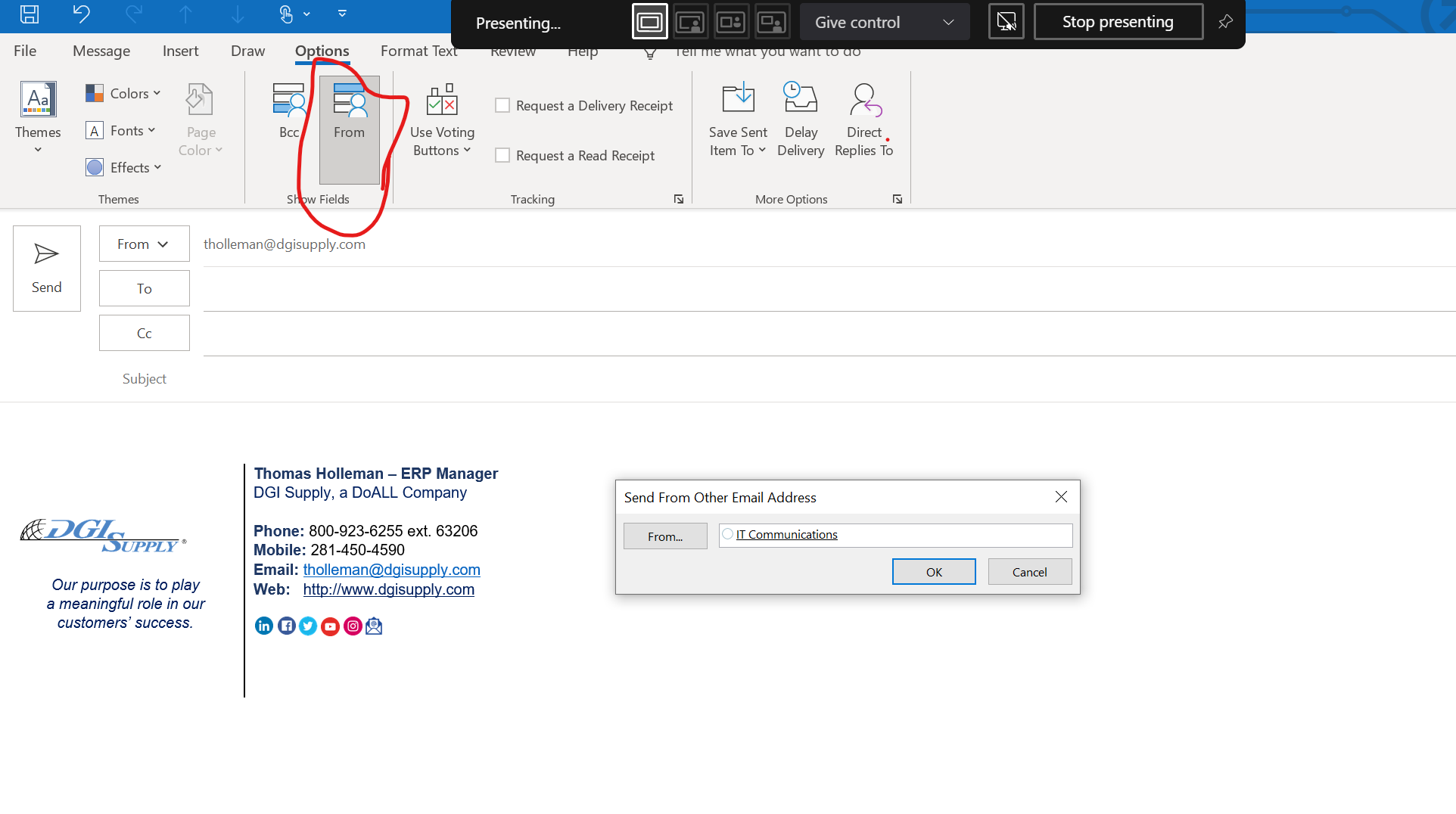Click the YouTube icon in signature

(x=330, y=626)
